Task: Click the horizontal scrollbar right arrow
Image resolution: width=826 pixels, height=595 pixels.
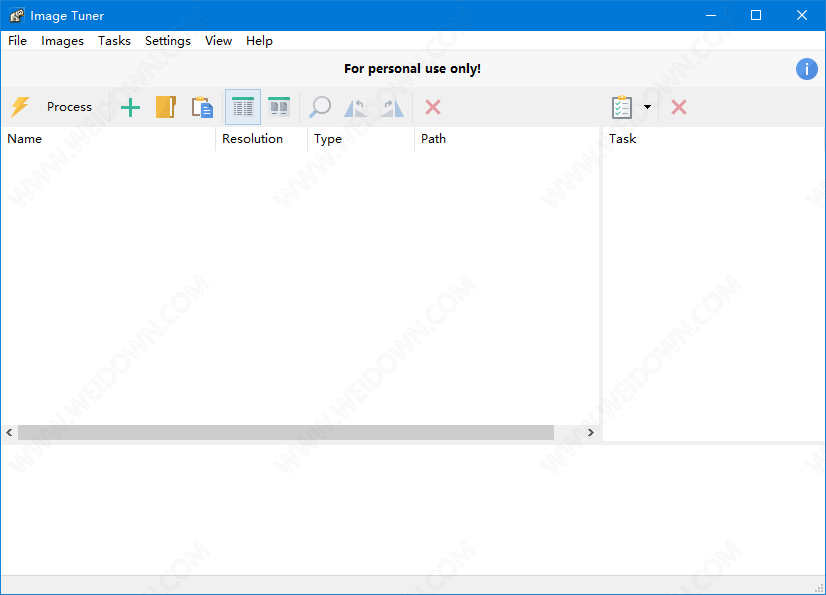Action: click(591, 433)
